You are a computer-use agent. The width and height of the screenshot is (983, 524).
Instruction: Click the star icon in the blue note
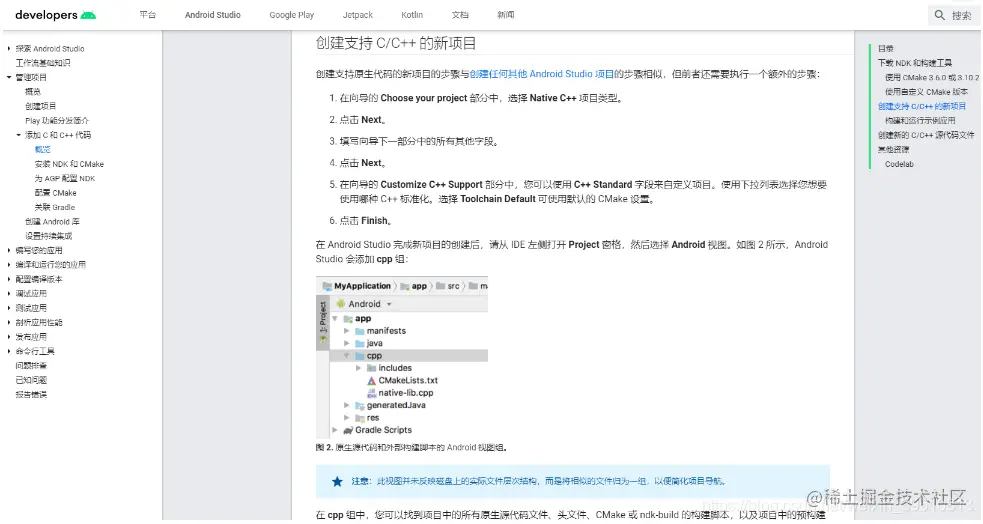pyautogui.click(x=337, y=481)
